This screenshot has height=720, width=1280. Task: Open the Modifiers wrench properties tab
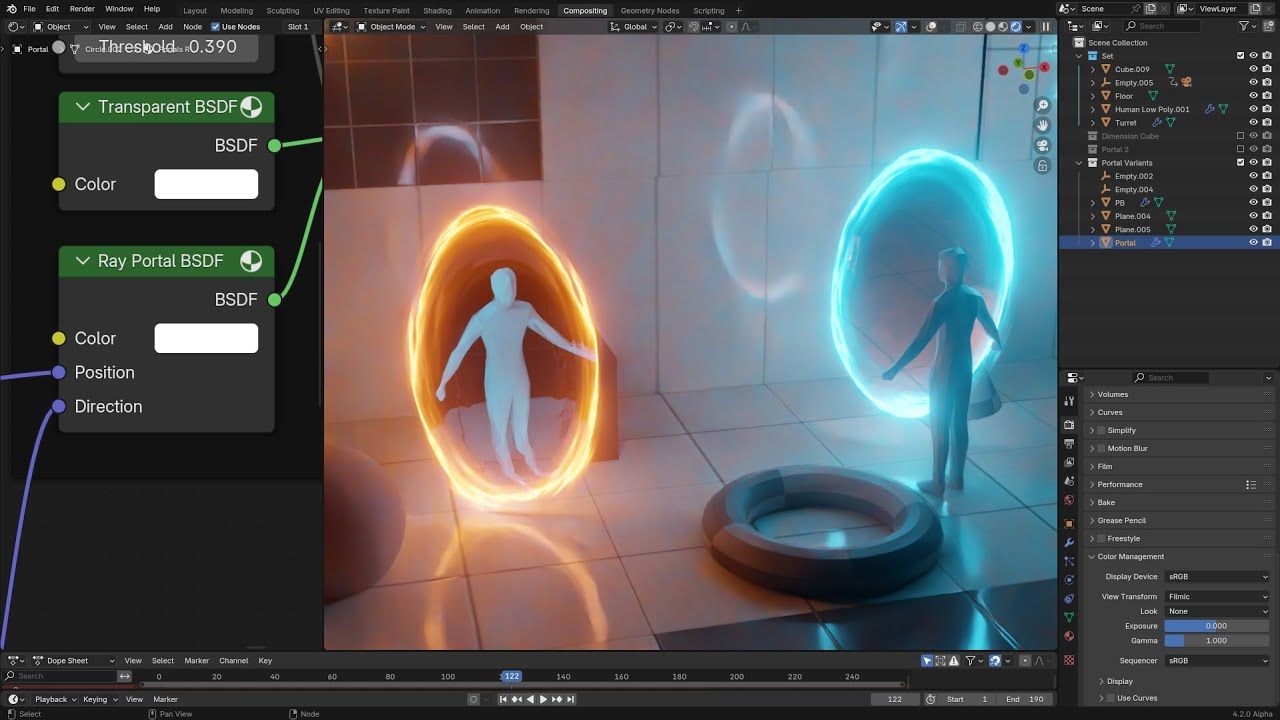pyautogui.click(x=1069, y=542)
